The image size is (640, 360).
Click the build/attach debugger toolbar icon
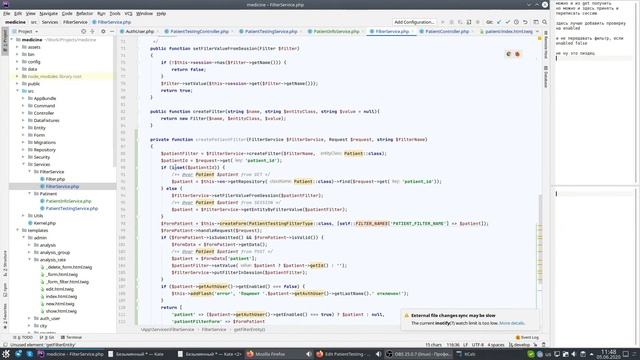click(469, 22)
